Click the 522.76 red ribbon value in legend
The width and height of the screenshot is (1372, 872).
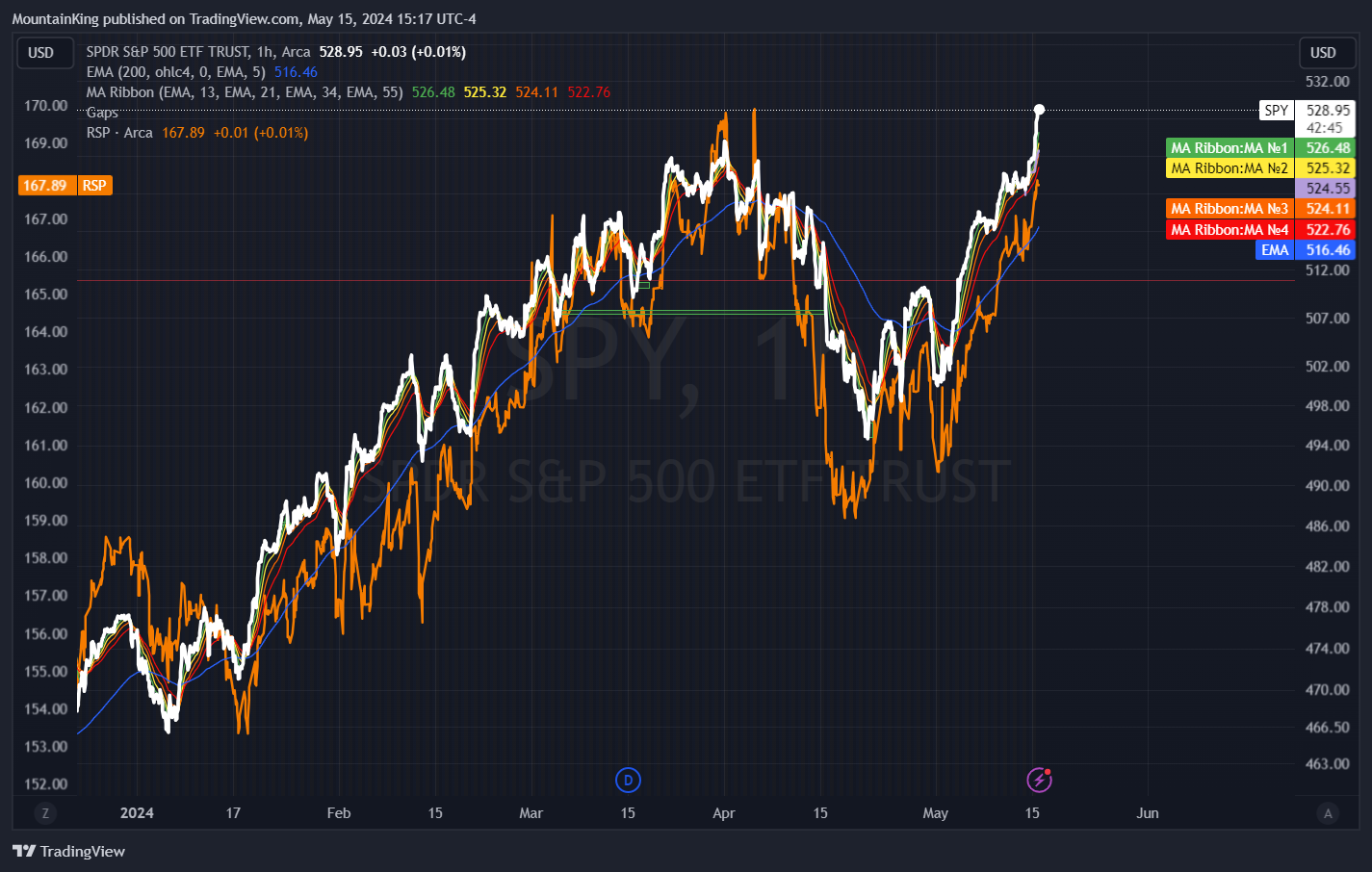click(589, 92)
